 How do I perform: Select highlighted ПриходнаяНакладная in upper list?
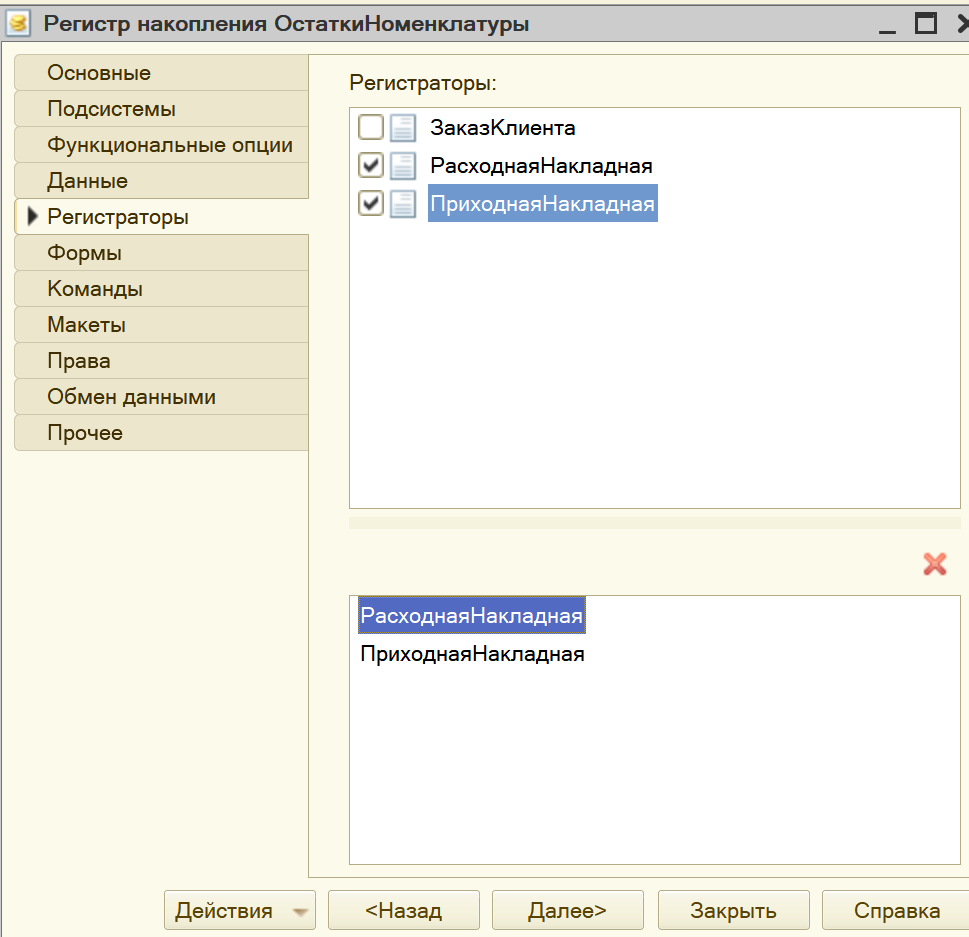[543, 203]
